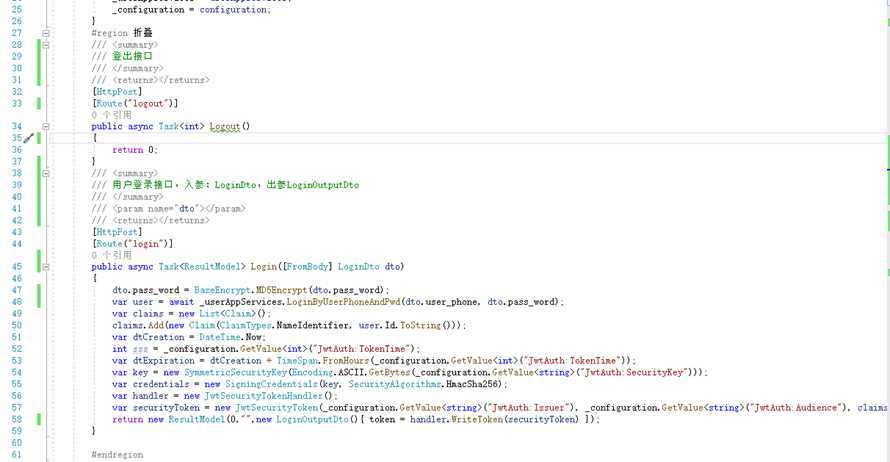Click the "login" route string
This screenshot has width=890, height=462.
pos(149,243)
